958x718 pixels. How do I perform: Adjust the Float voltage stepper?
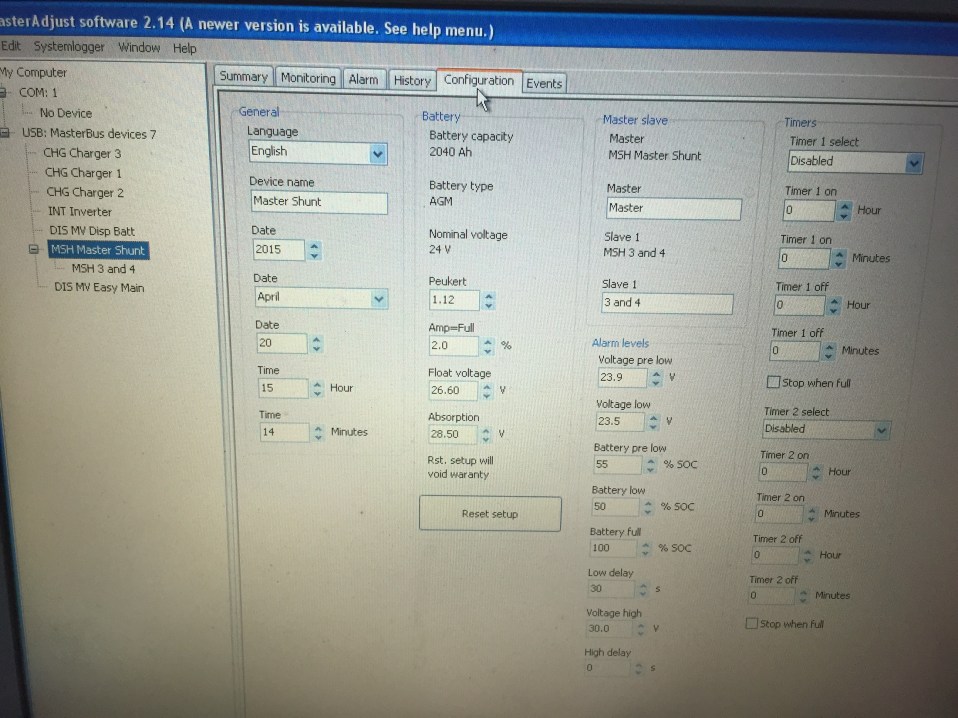[487, 391]
